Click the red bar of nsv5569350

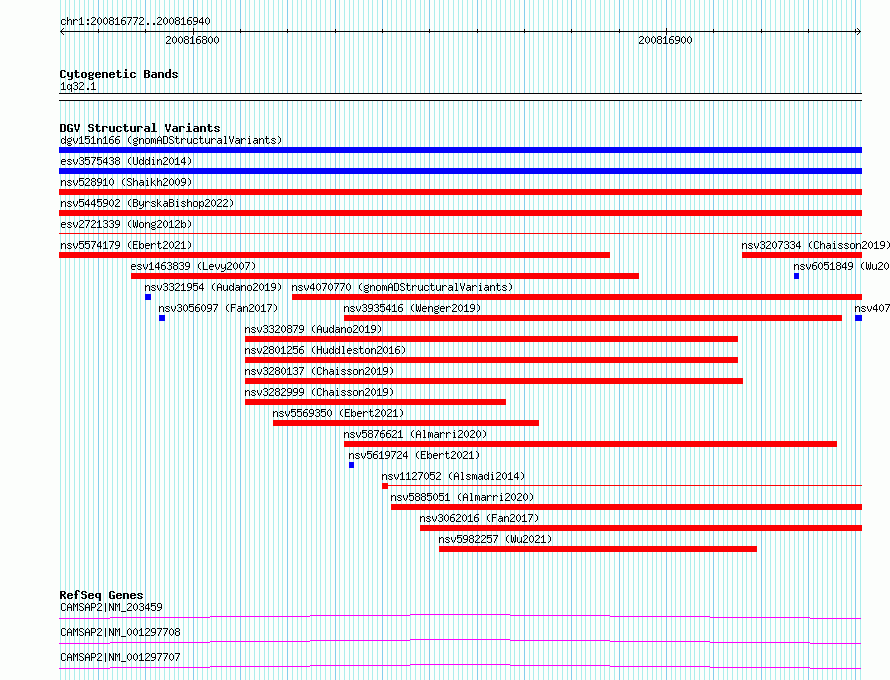point(406,423)
